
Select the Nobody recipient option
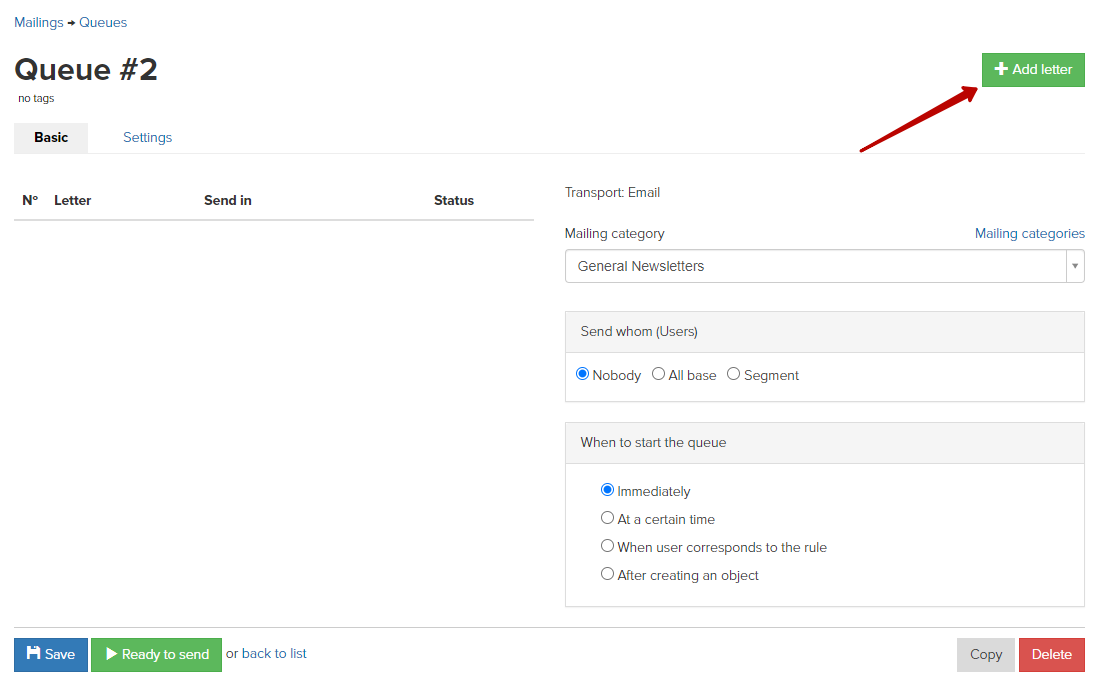582,374
